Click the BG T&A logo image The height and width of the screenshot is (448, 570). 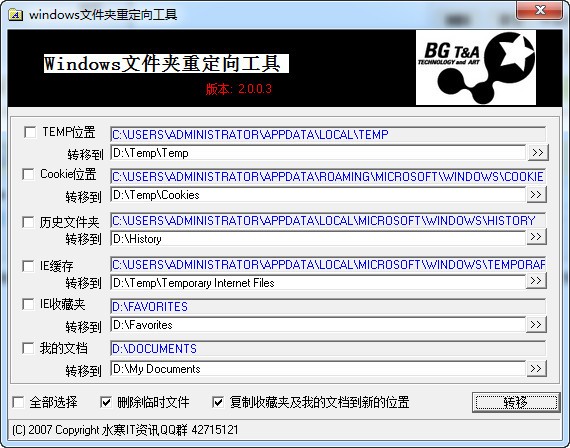(476, 68)
